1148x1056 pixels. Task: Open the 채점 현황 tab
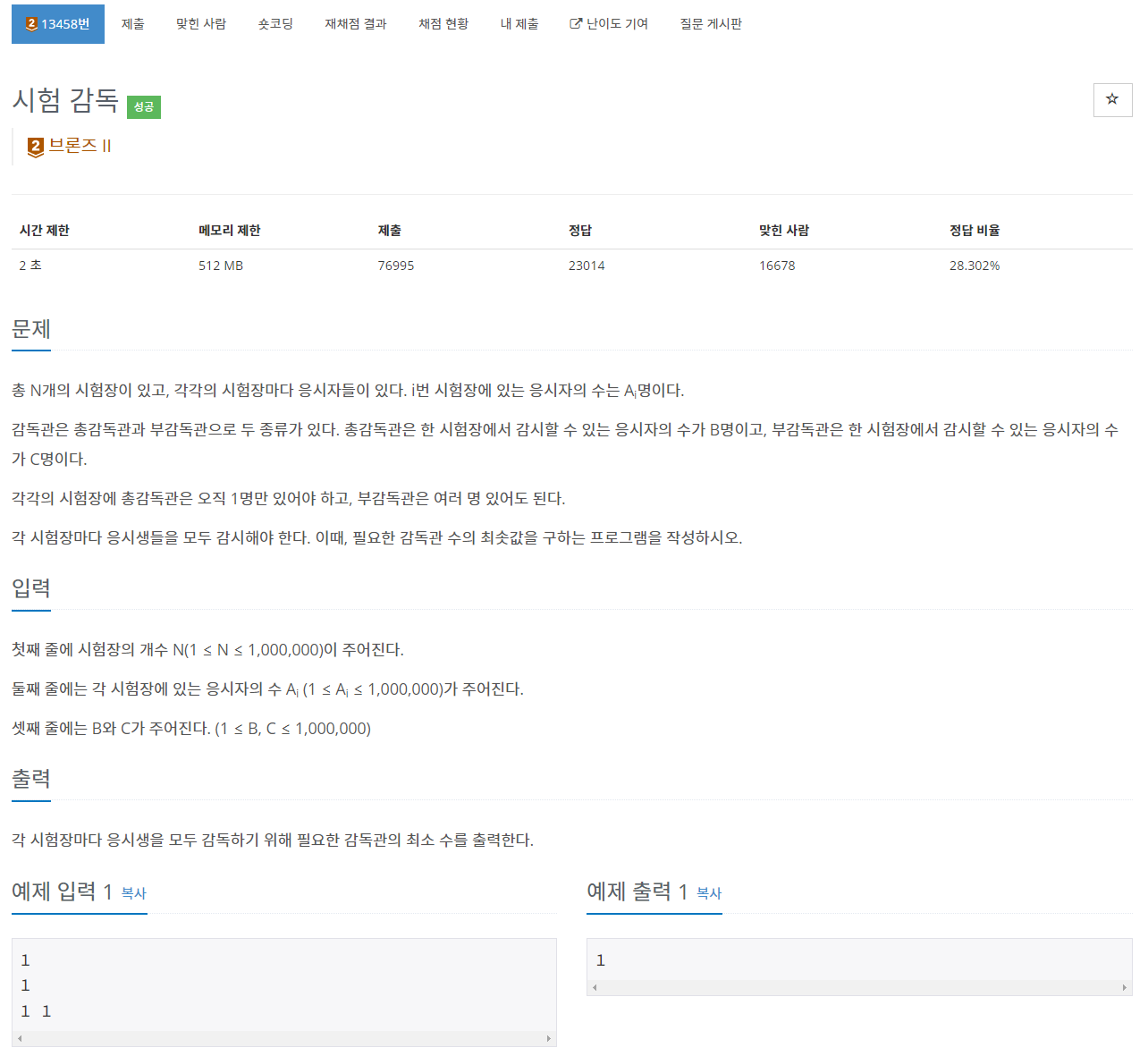click(443, 24)
